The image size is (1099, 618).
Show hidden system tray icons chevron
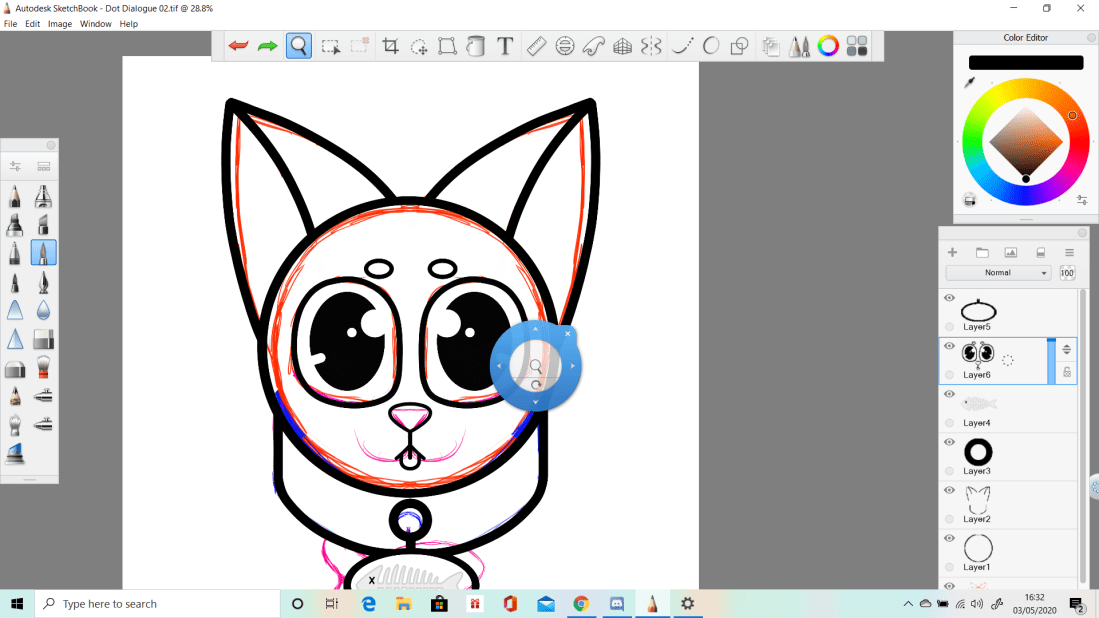[x=908, y=604]
